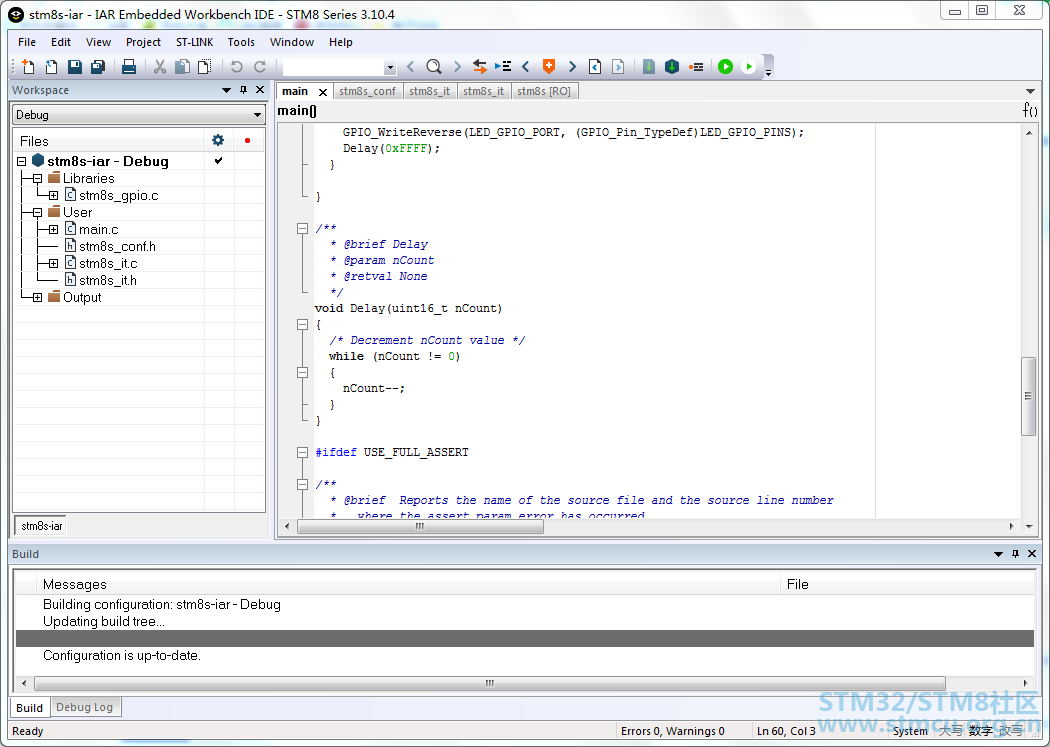This screenshot has width=1050, height=747.
Task: Click the Toggle Breakpoint icon
Action: click(x=696, y=66)
